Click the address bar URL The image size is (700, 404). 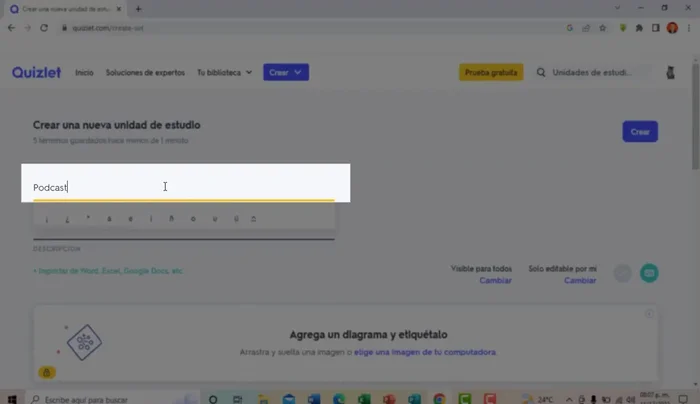click(108, 28)
